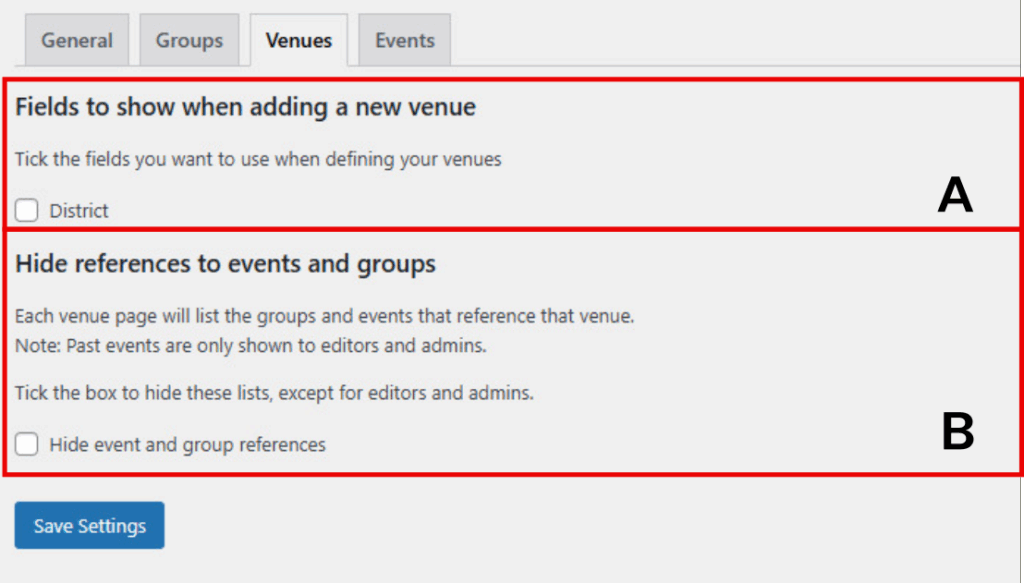
Task: Click the 'Tick the box to hide these lists' text
Action: pos(274,393)
